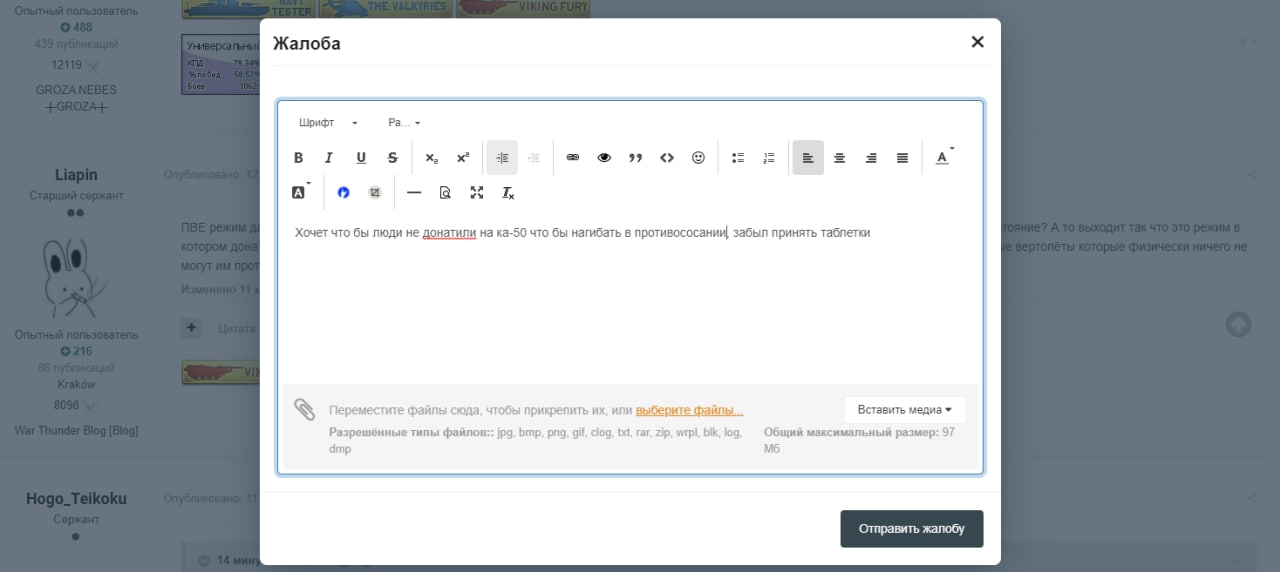Click the green 488 reputation badge
Image resolution: width=1280 pixels, height=572 pixels.
click(x=76, y=27)
